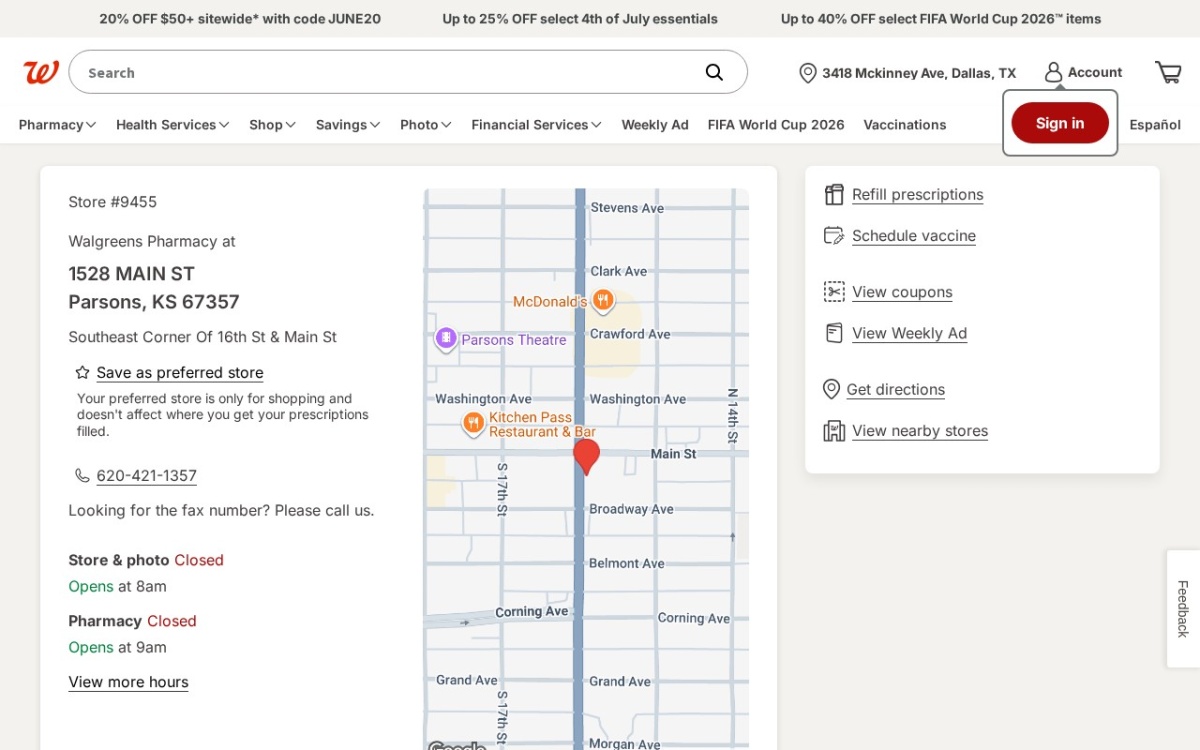
Task: Click the Main St label on the map
Action: click(673, 454)
